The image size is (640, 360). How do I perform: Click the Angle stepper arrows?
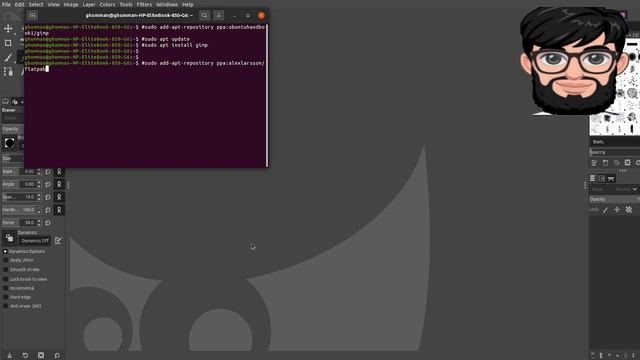point(39,184)
